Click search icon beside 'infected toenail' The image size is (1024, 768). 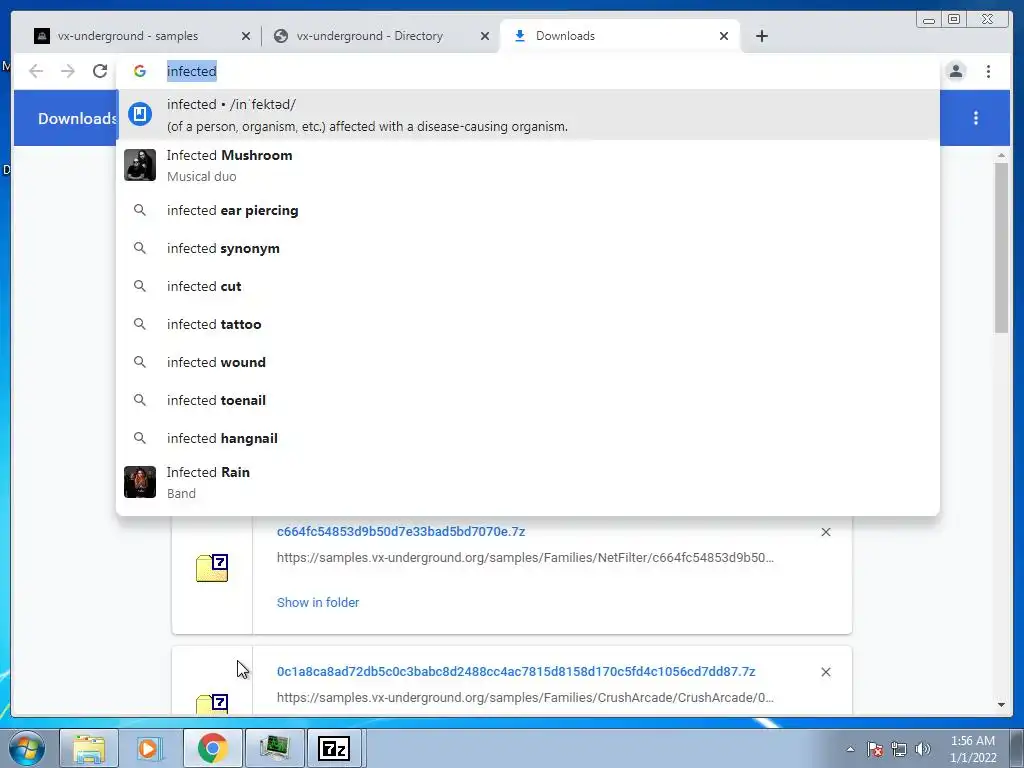pyautogui.click(x=140, y=400)
